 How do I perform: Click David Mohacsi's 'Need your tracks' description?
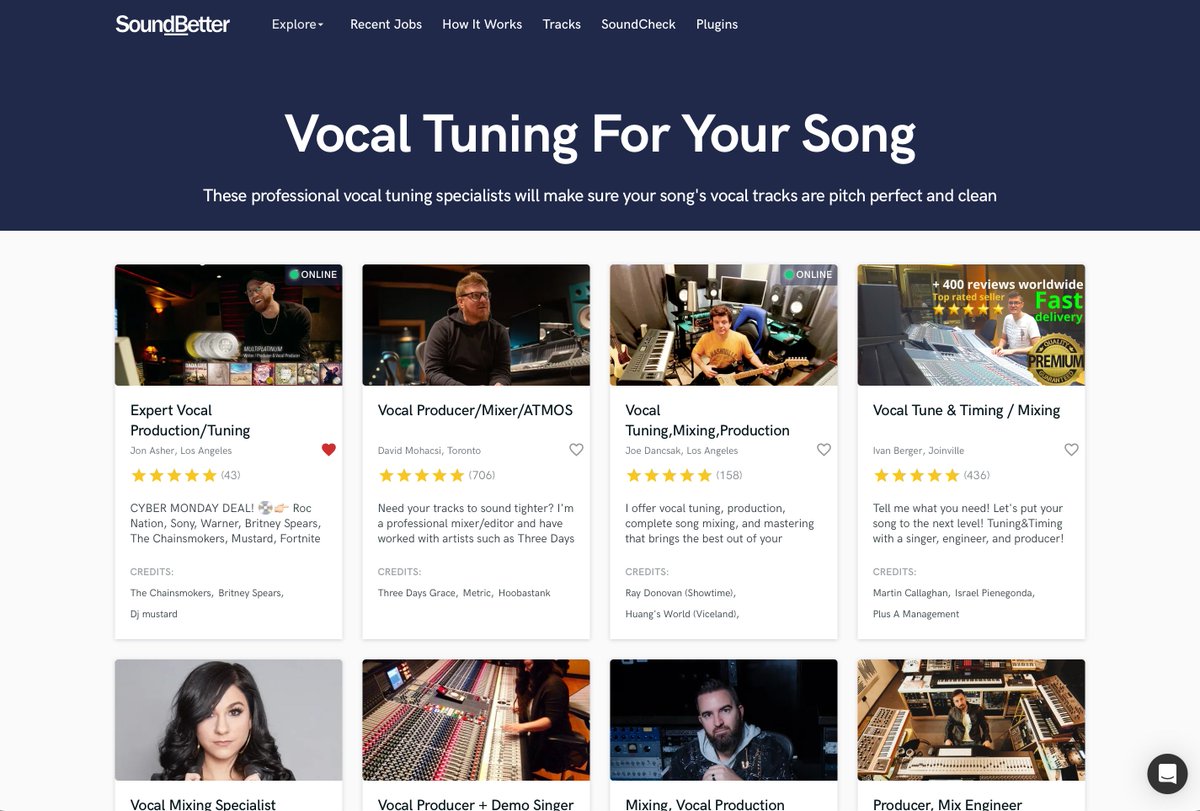click(476, 523)
